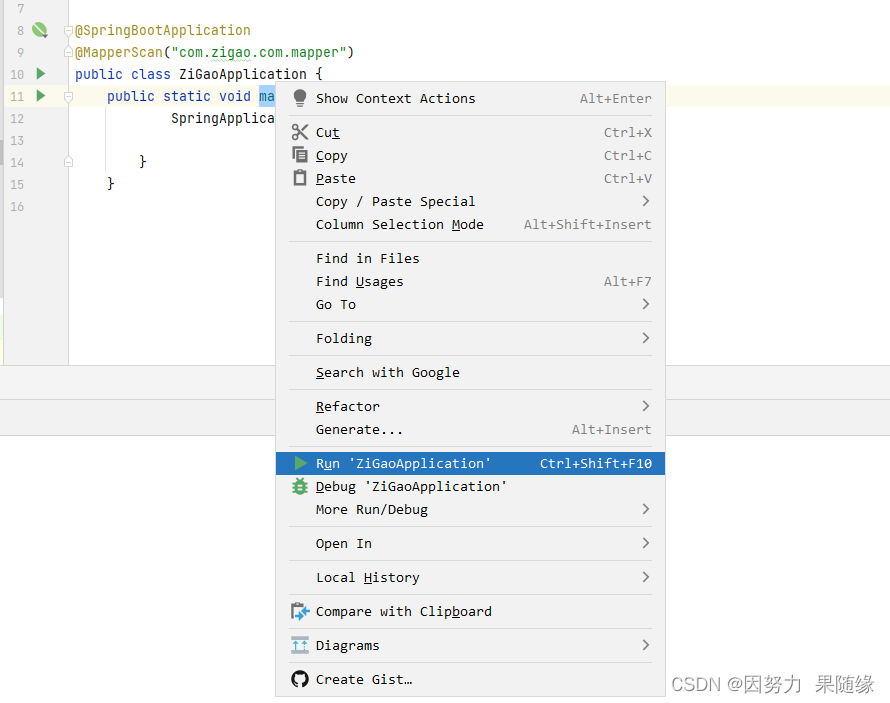This screenshot has height=703, width=890.
Task: Click the Paste clipboard icon
Action: click(x=300, y=178)
